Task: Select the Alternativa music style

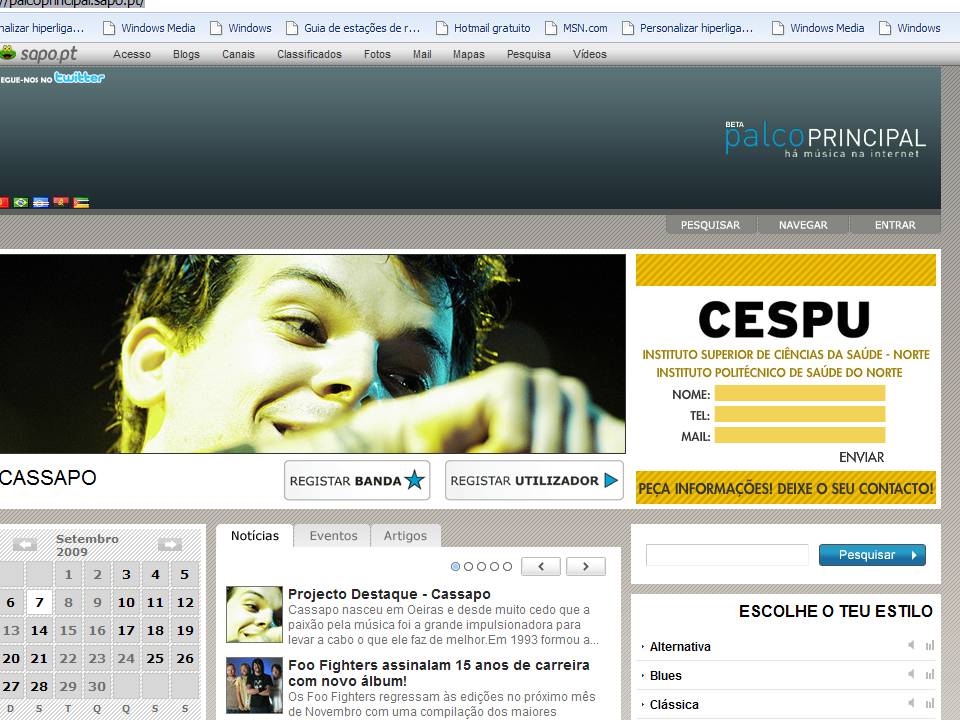Action: (680, 647)
